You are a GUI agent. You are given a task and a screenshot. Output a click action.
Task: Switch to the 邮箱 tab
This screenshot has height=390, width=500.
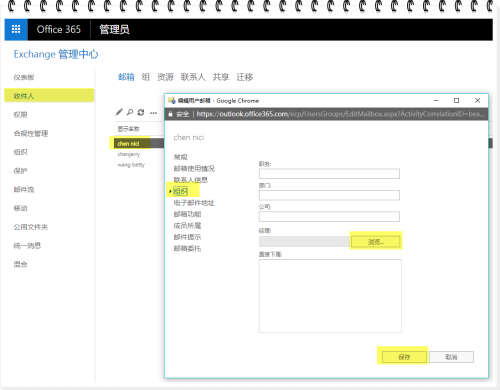(x=126, y=77)
